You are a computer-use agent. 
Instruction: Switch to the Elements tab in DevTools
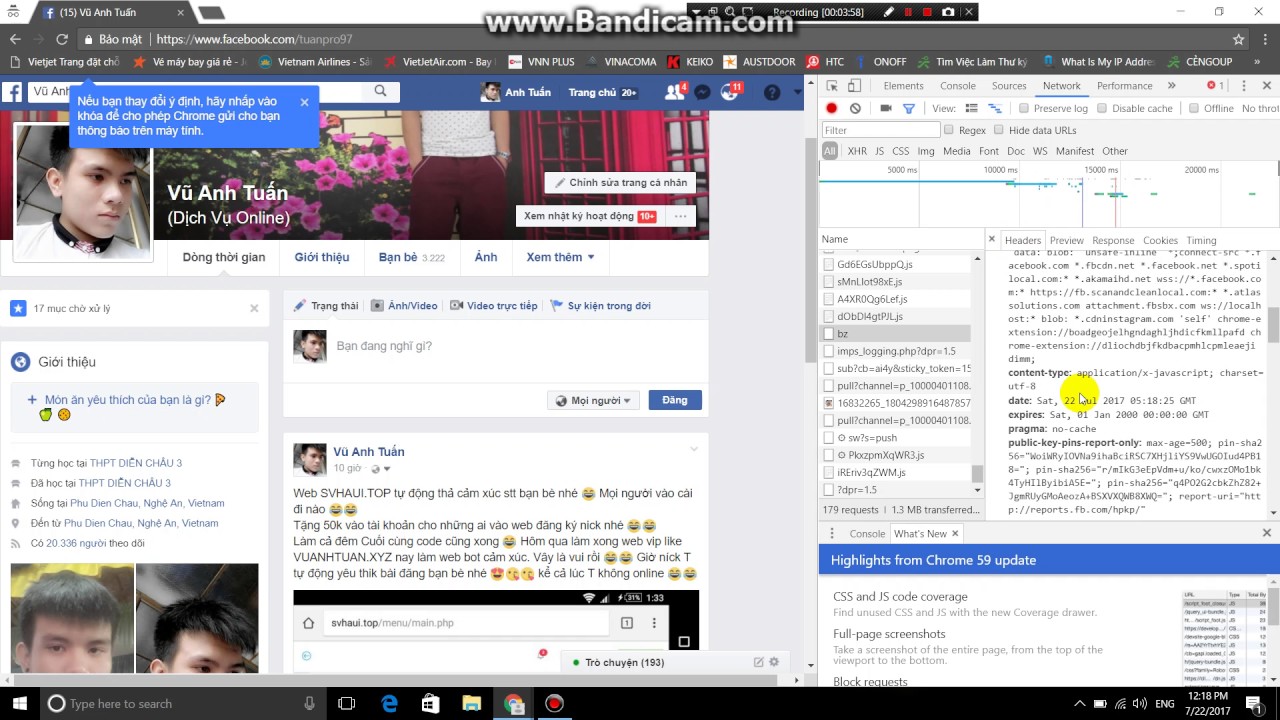tap(903, 86)
